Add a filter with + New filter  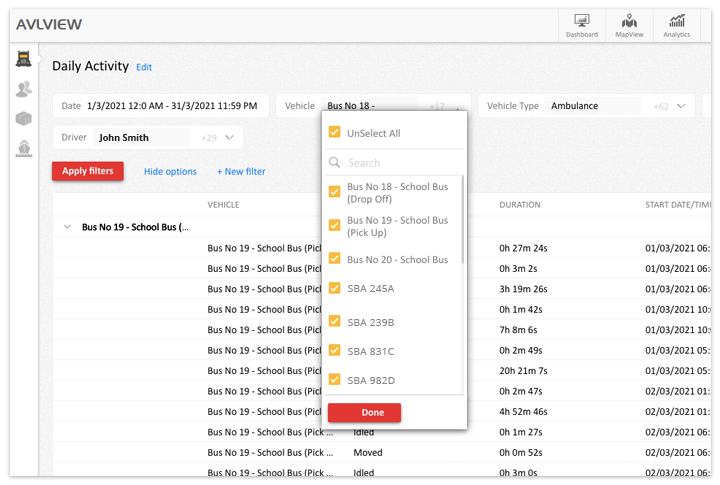241,171
